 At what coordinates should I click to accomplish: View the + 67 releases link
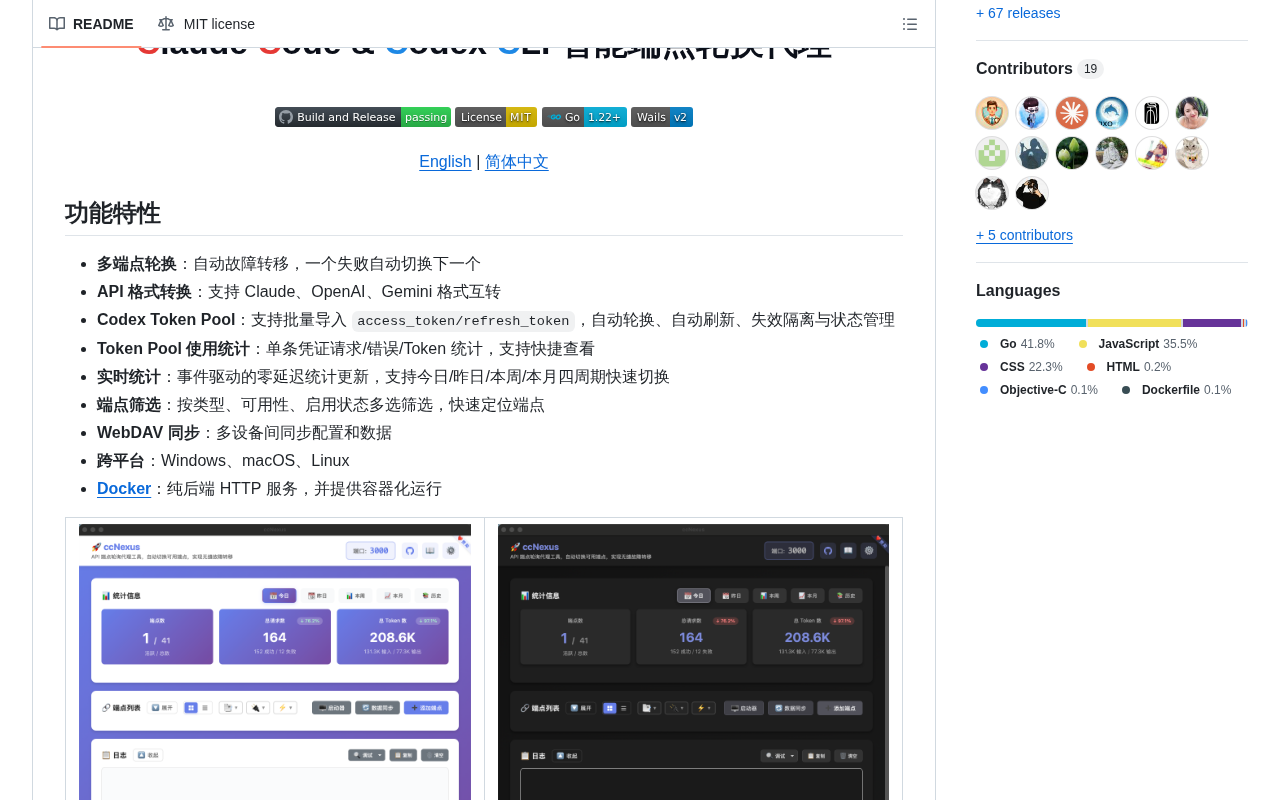[x=1018, y=13]
